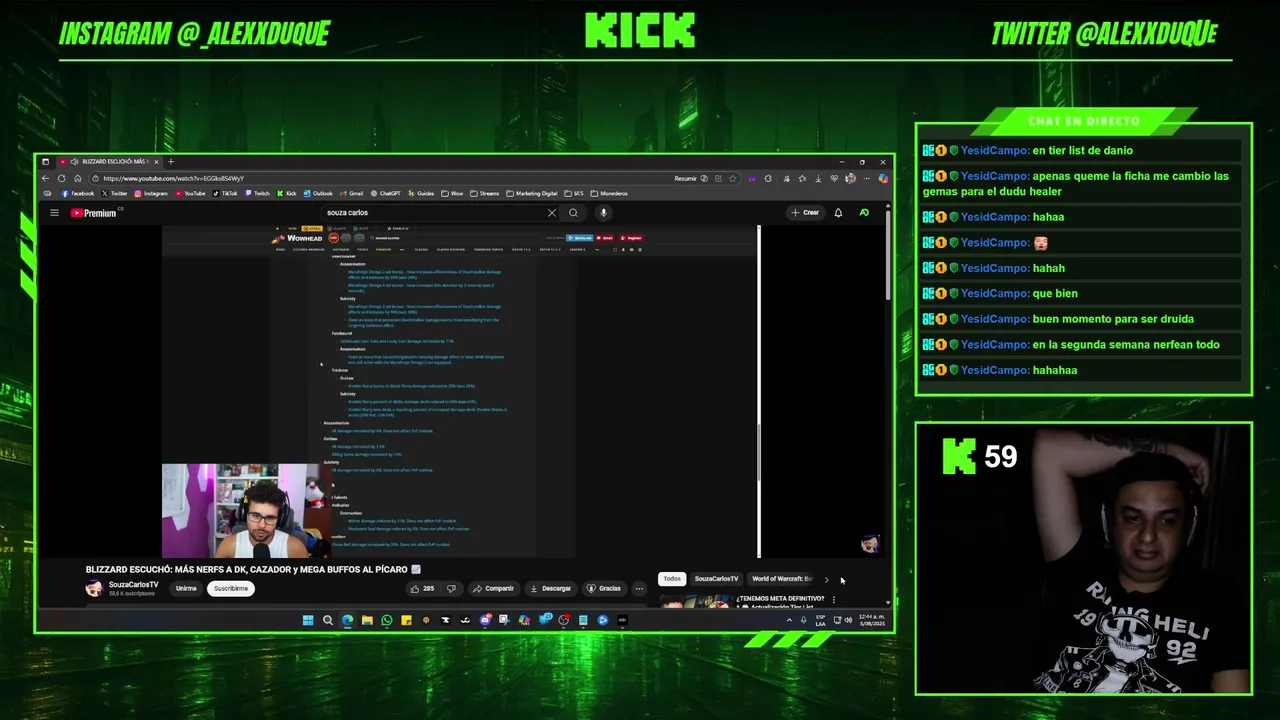Select the BLIZZARD ESCUCHÓ browser tab
This screenshot has height=720, width=1280.
(x=108, y=162)
